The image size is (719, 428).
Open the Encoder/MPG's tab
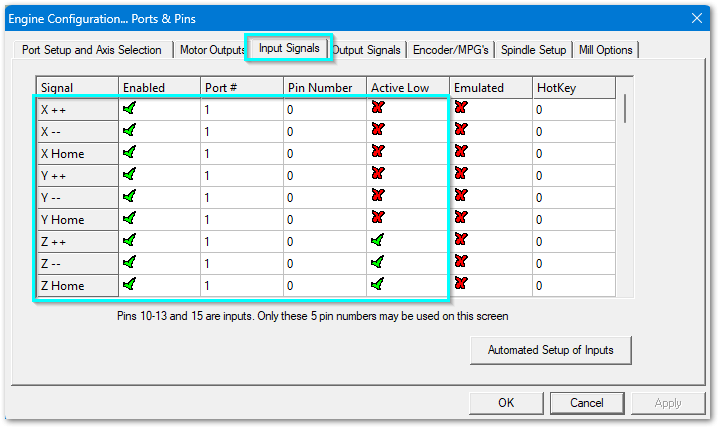coord(451,50)
